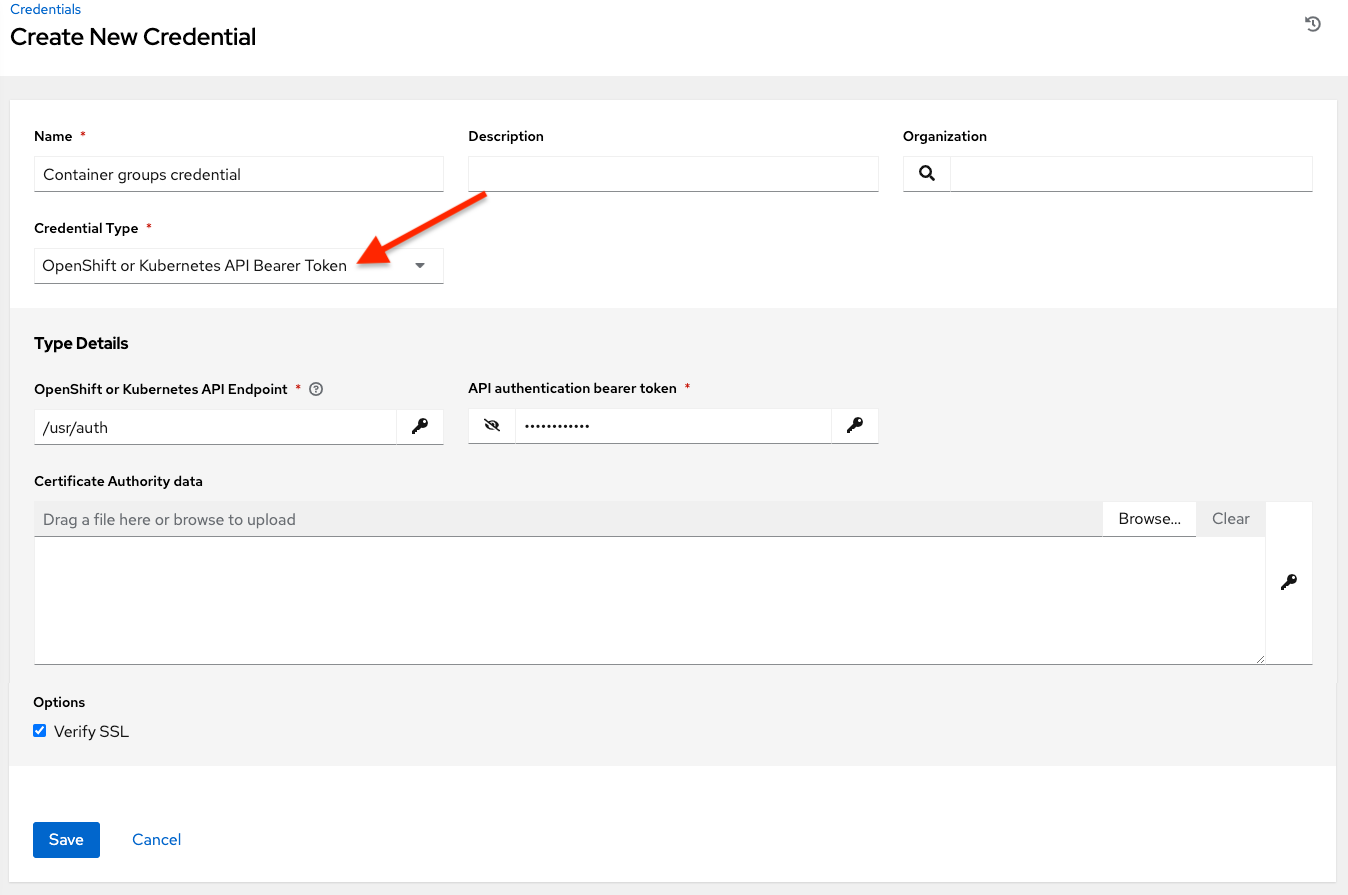This screenshot has width=1348, height=895.
Task: Select the /usr/auth endpoint field
Action: [x=214, y=426]
